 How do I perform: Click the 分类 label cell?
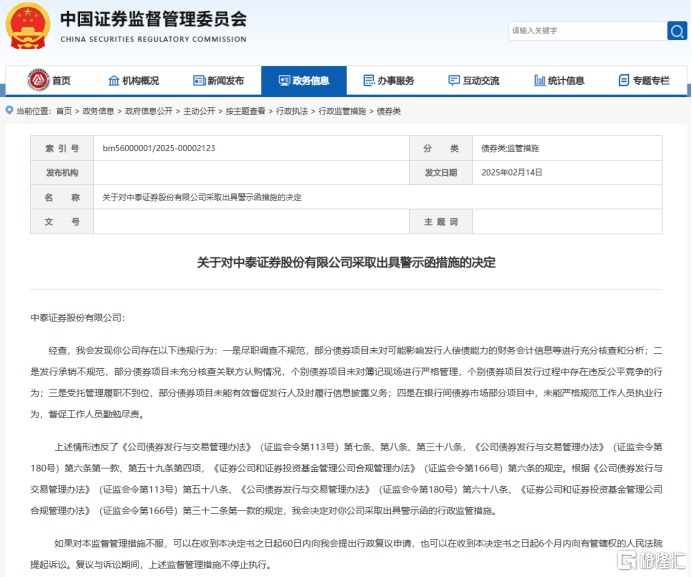pos(441,148)
